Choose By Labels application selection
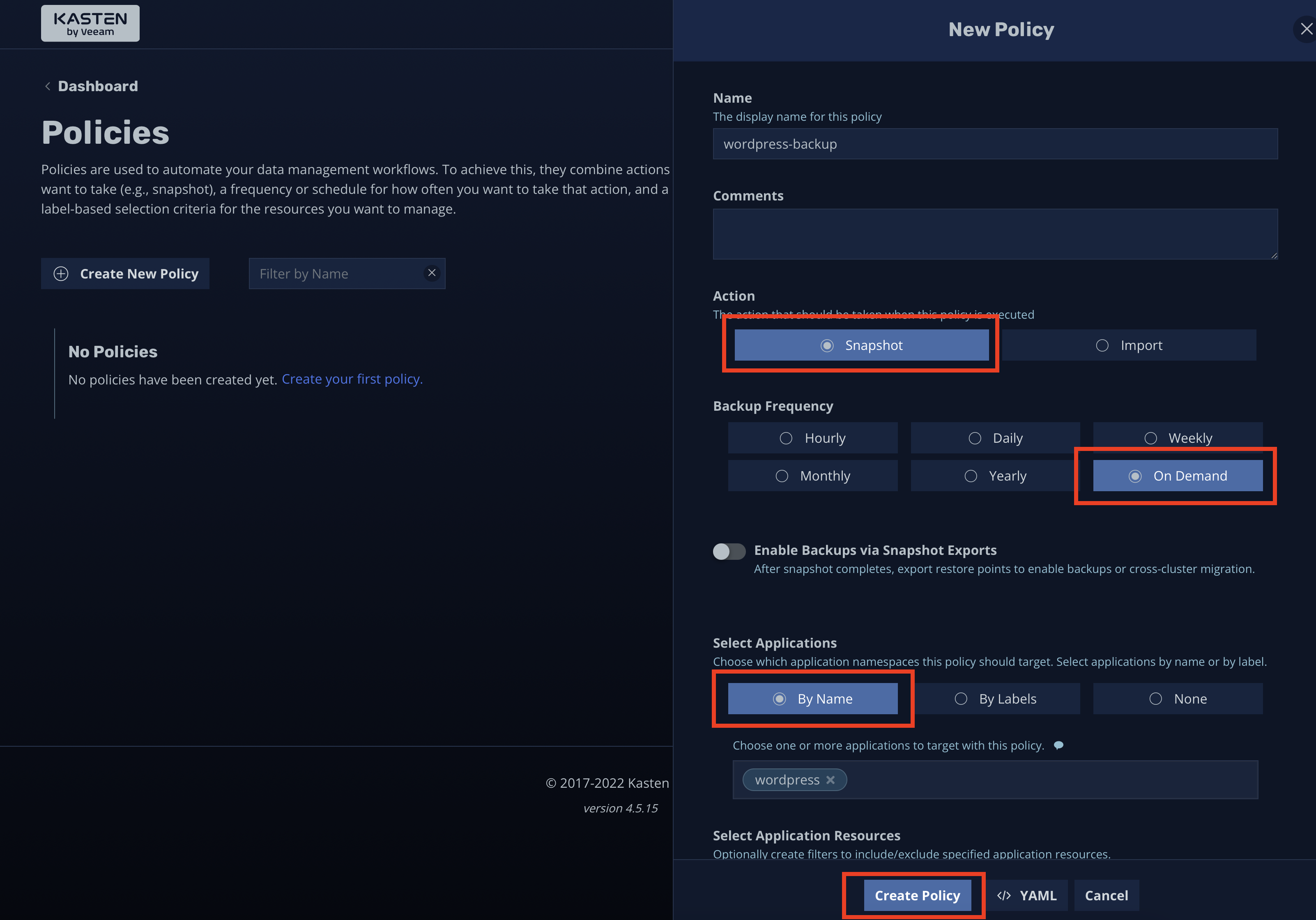 coord(995,699)
